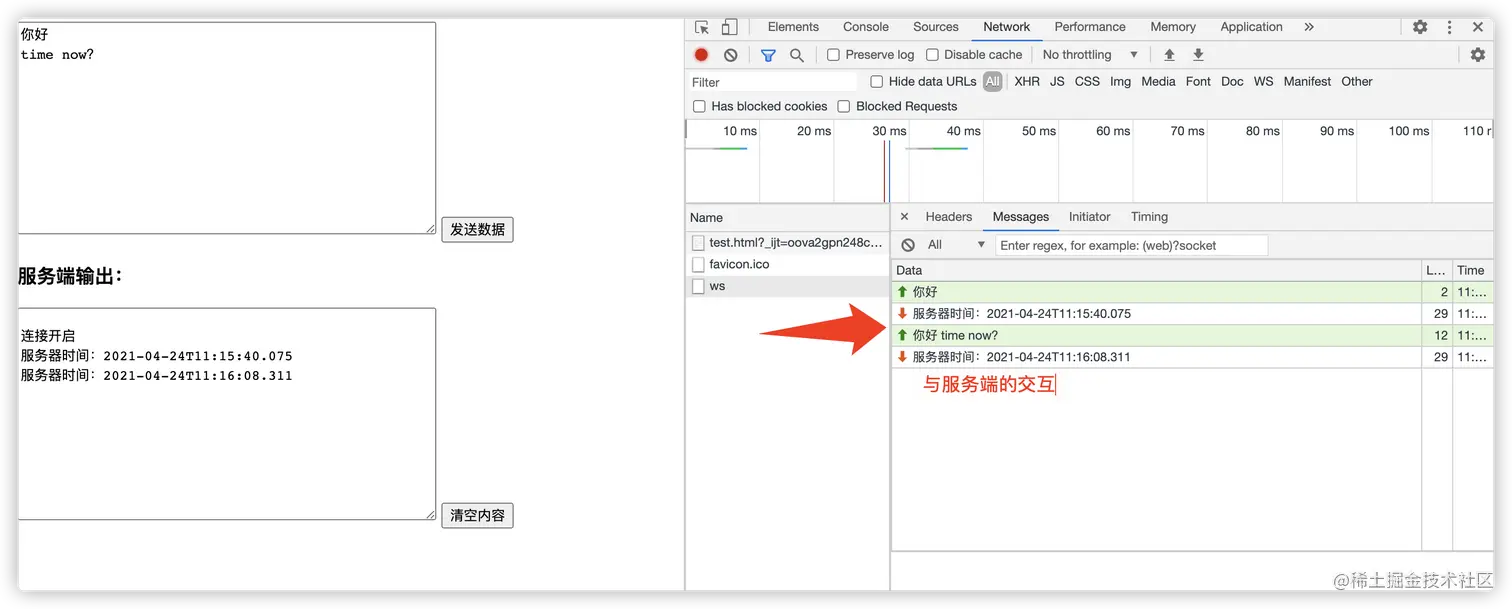Filter requests by Manifest type
Image resolution: width=1512 pixels, height=609 pixels.
(1308, 82)
